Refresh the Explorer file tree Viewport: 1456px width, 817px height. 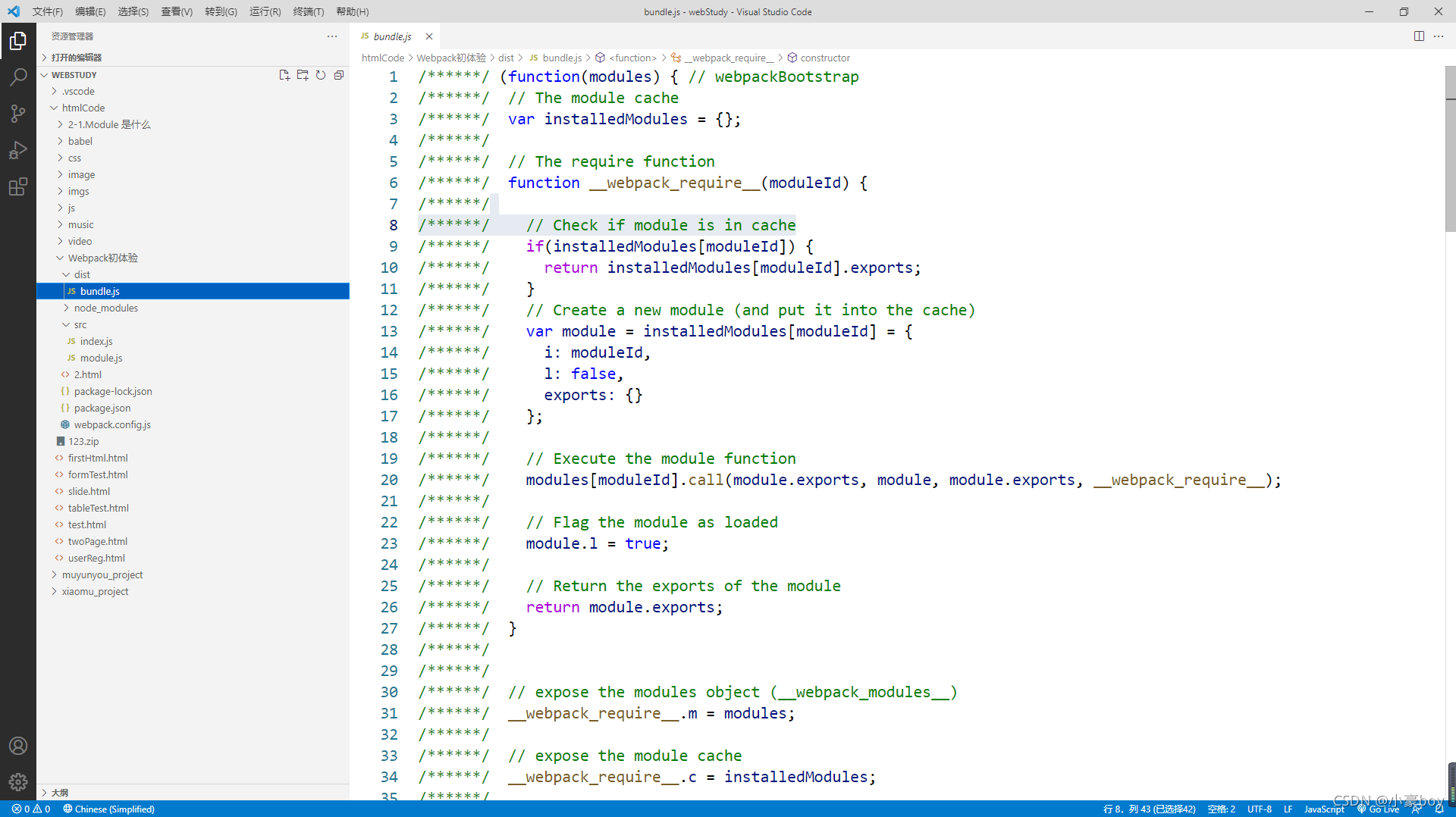tap(321, 75)
